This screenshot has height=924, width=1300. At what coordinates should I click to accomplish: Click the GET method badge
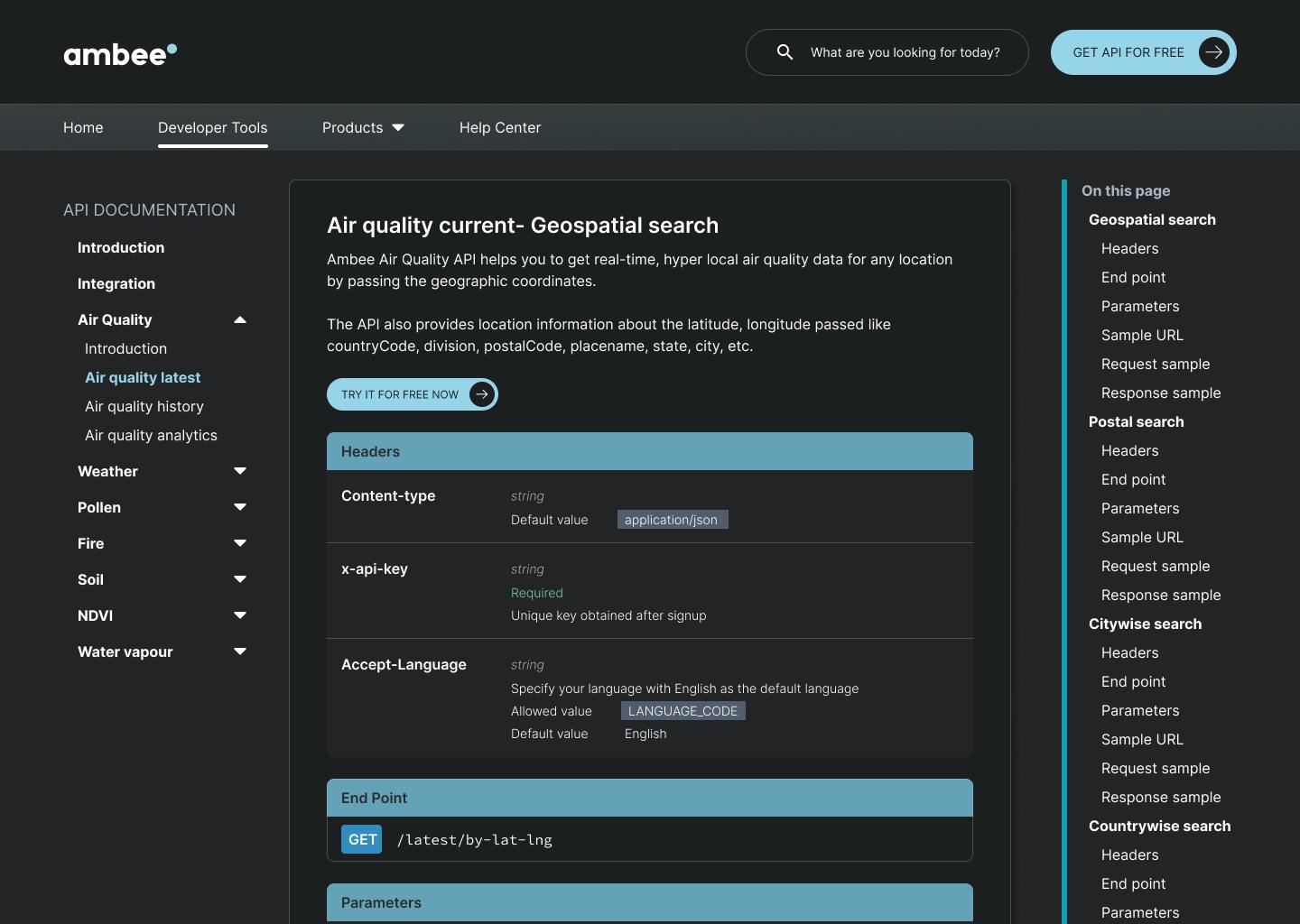[362, 839]
